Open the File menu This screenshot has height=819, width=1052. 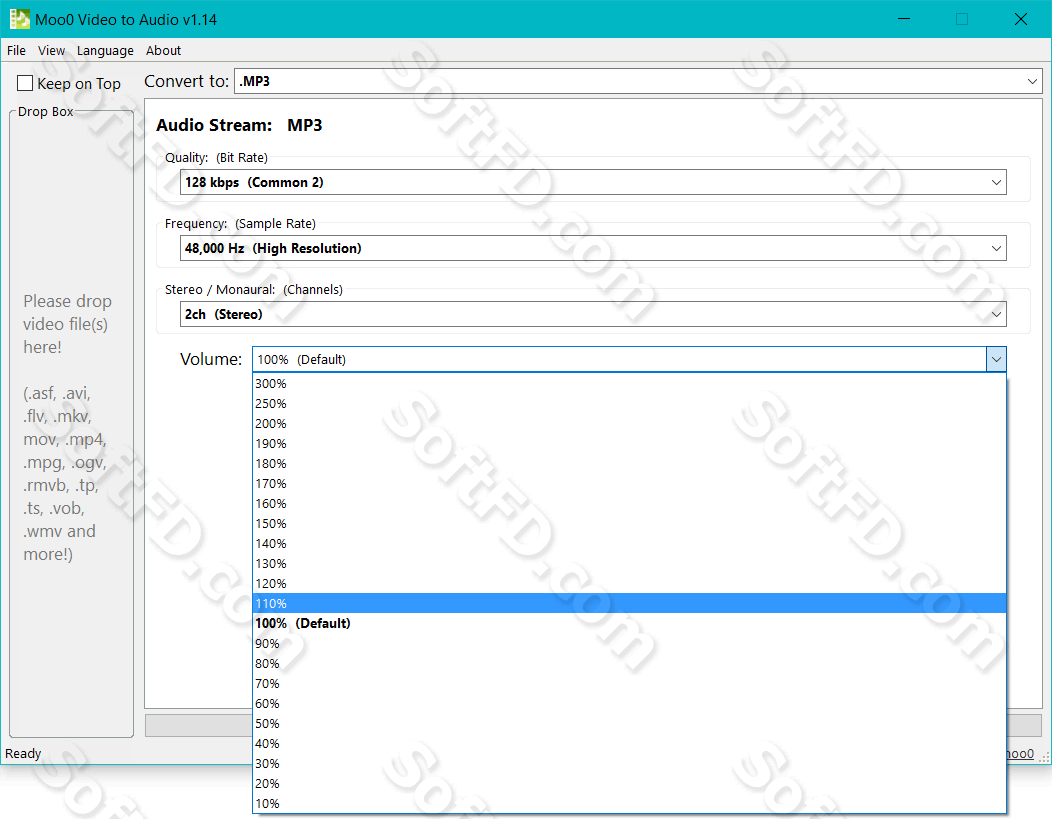pos(16,50)
